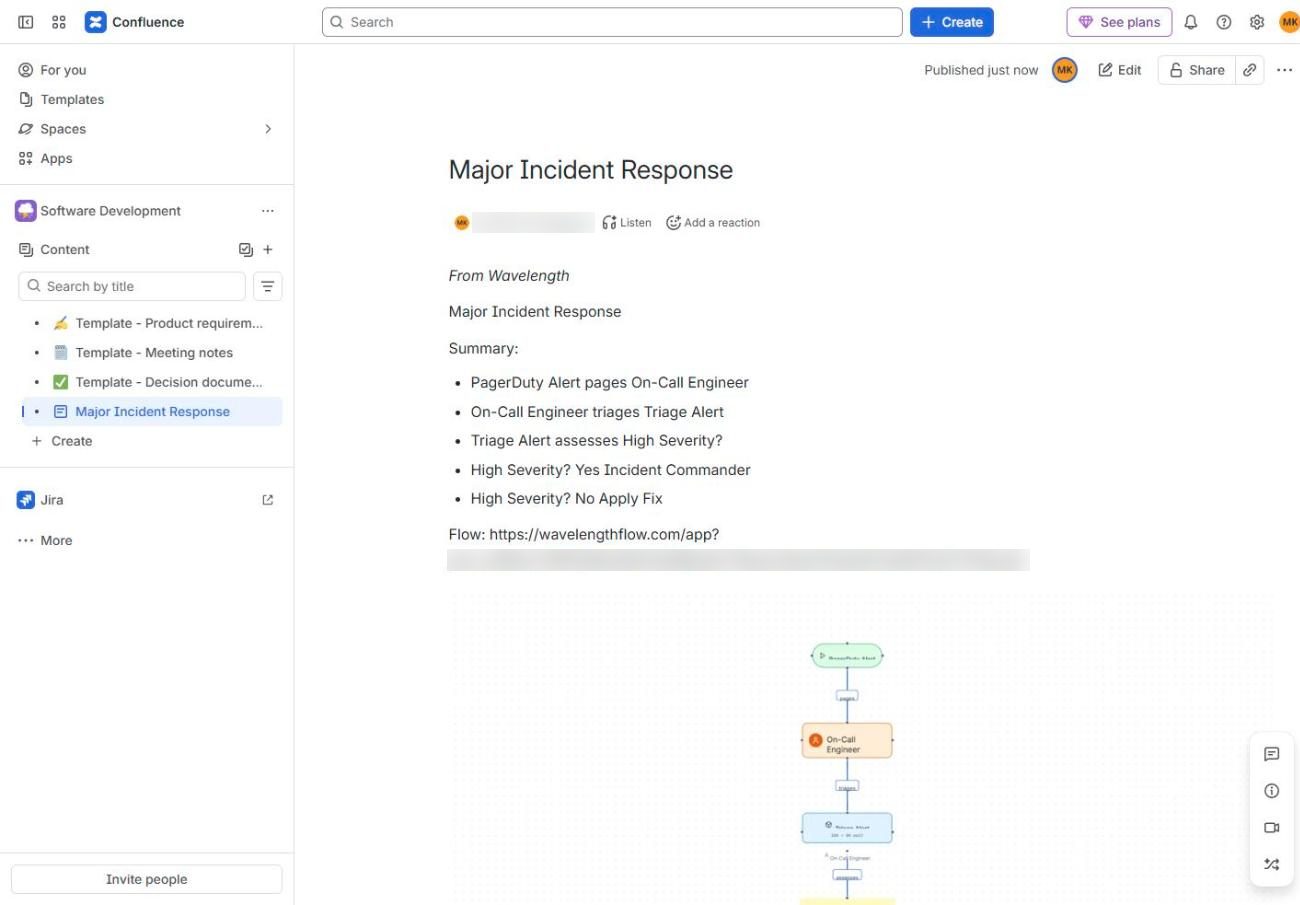
Task: Open the help question mark icon
Action: pos(1223,22)
